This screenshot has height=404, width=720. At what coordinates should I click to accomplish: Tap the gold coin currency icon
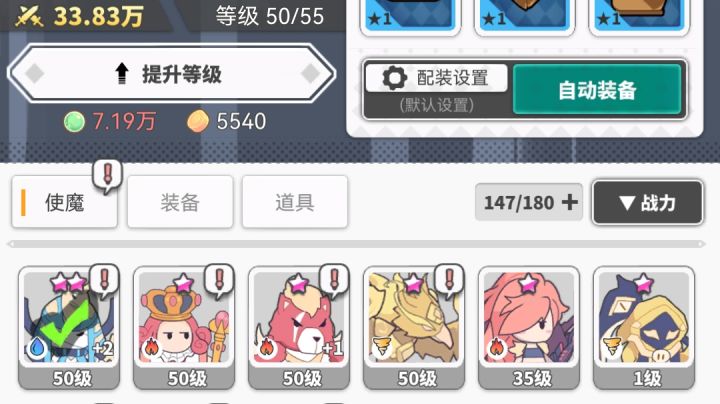click(x=198, y=122)
